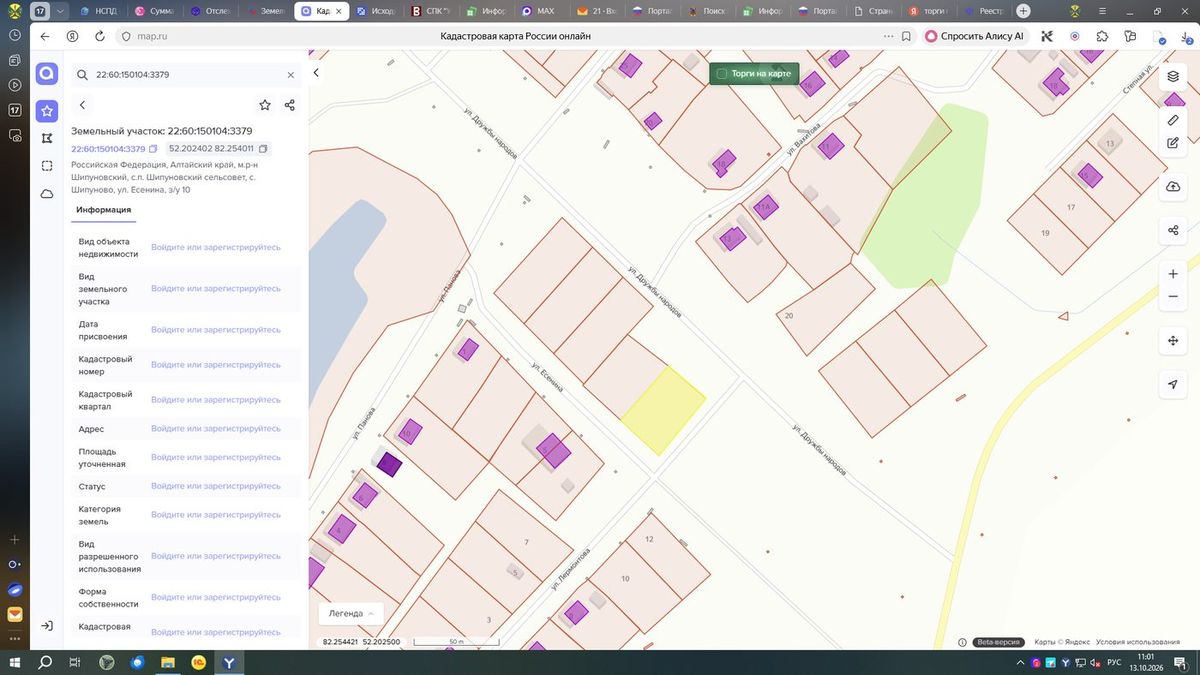Open the map layers panel
This screenshot has height=675, width=1200.
[x=1173, y=76]
